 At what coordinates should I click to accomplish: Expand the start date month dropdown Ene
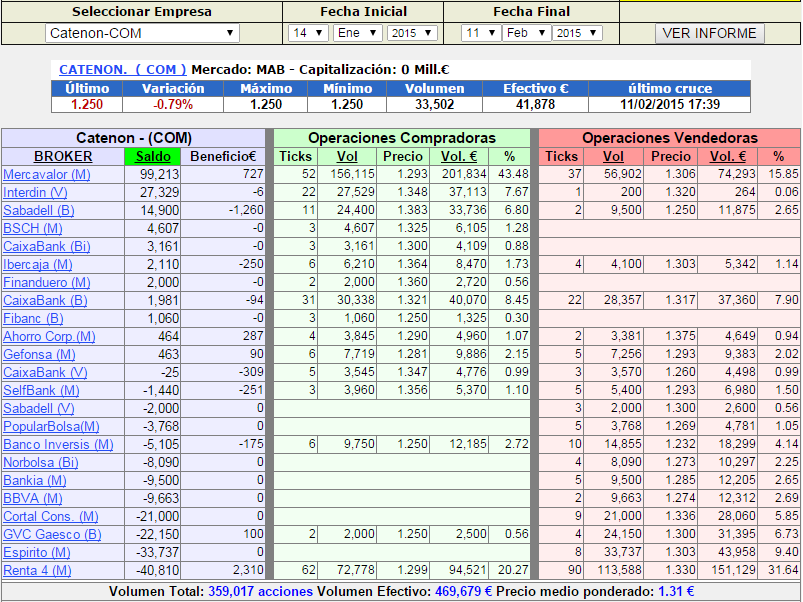[358, 33]
